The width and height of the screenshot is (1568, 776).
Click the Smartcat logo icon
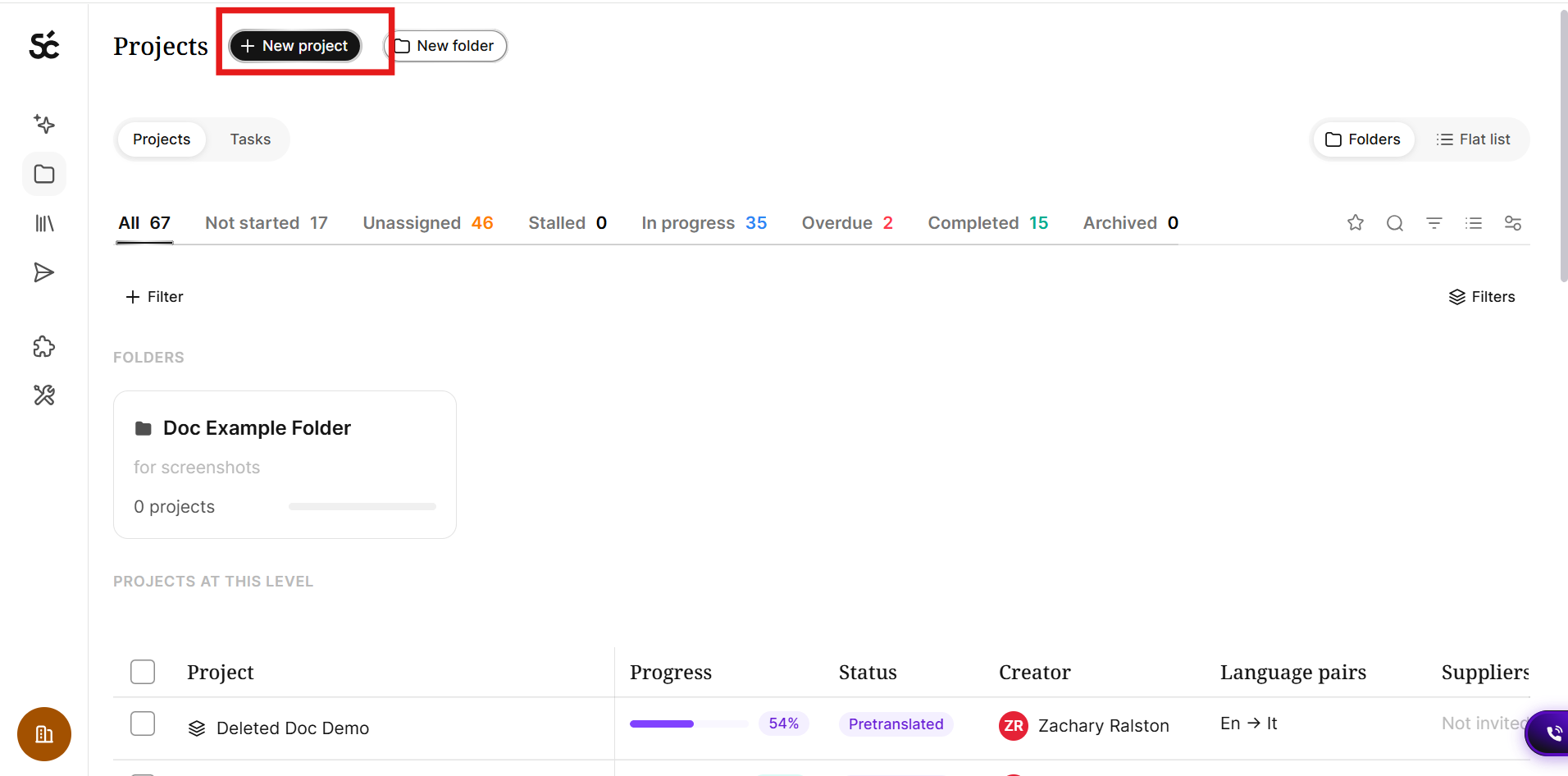pyautogui.click(x=44, y=45)
